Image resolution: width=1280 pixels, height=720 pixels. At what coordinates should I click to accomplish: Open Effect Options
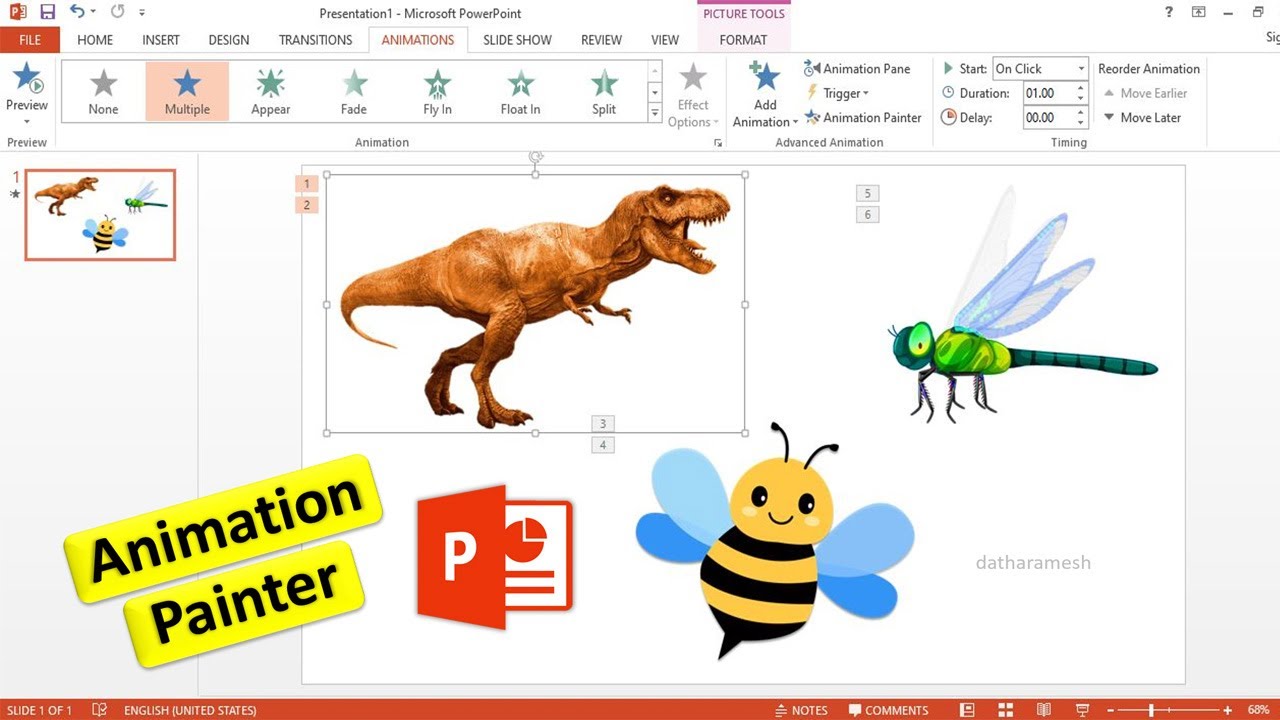[693, 95]
